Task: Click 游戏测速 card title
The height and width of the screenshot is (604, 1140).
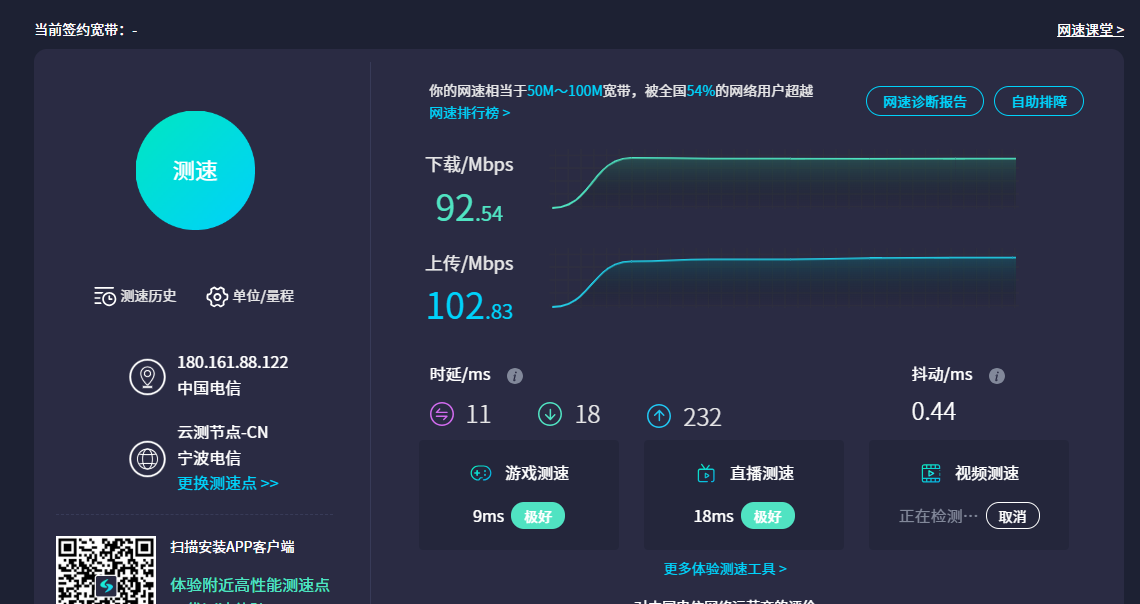Action: (537, 474)
